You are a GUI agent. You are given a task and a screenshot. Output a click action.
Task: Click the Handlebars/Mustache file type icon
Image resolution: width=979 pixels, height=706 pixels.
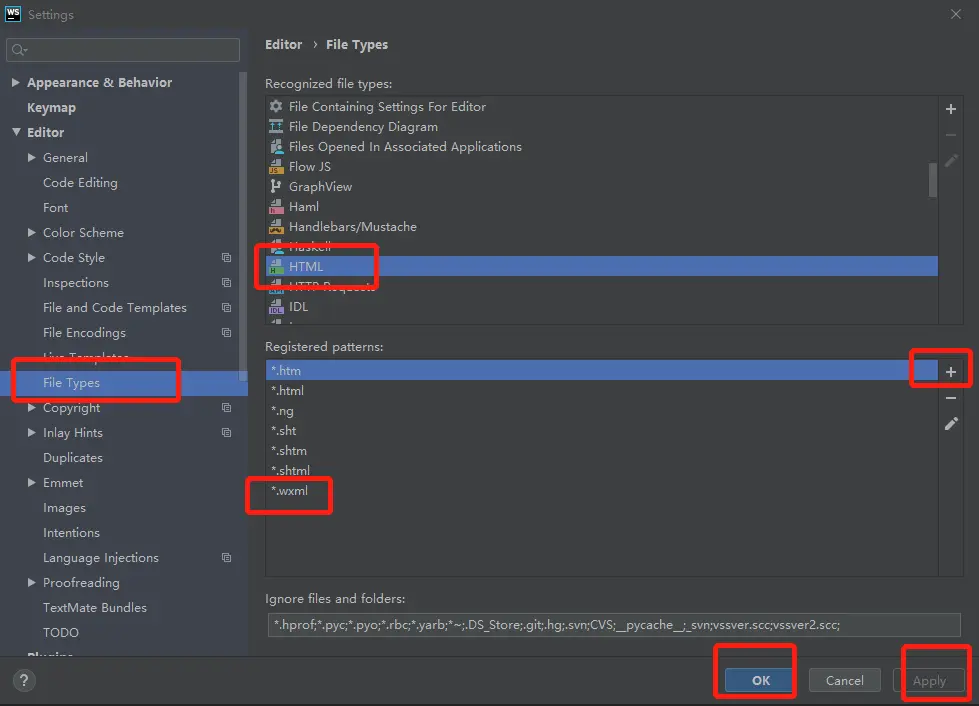275,227
